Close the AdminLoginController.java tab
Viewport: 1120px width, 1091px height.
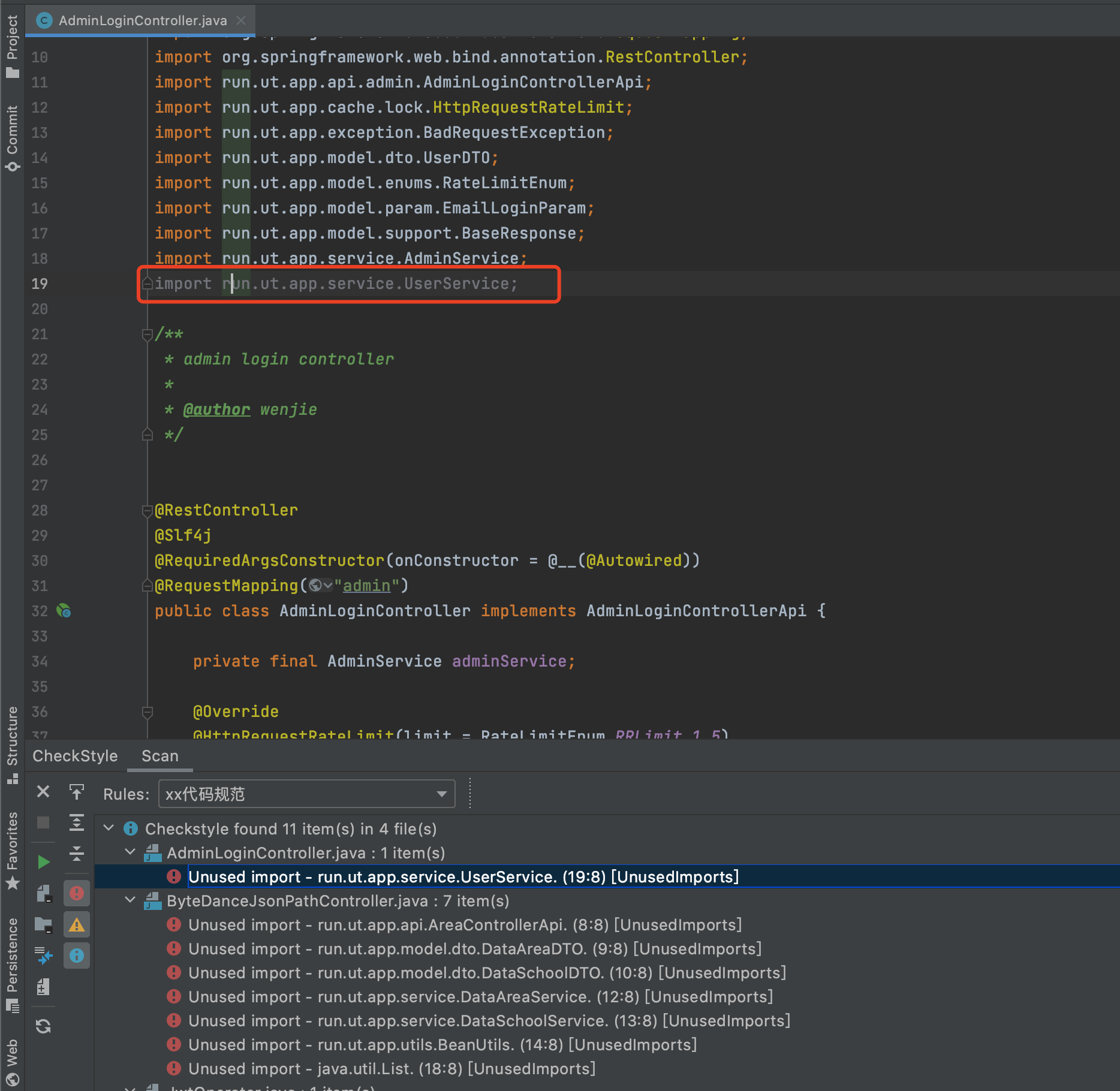[x=241, y=20]
